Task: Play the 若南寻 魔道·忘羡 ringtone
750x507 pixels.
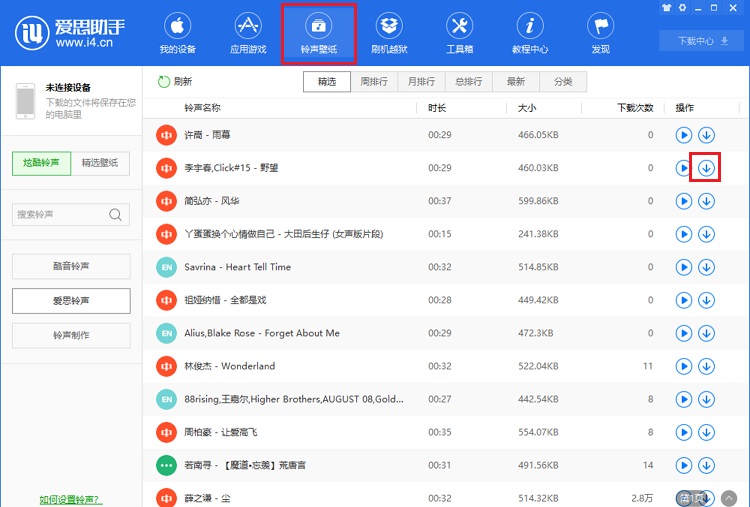Action: [684, 465]
